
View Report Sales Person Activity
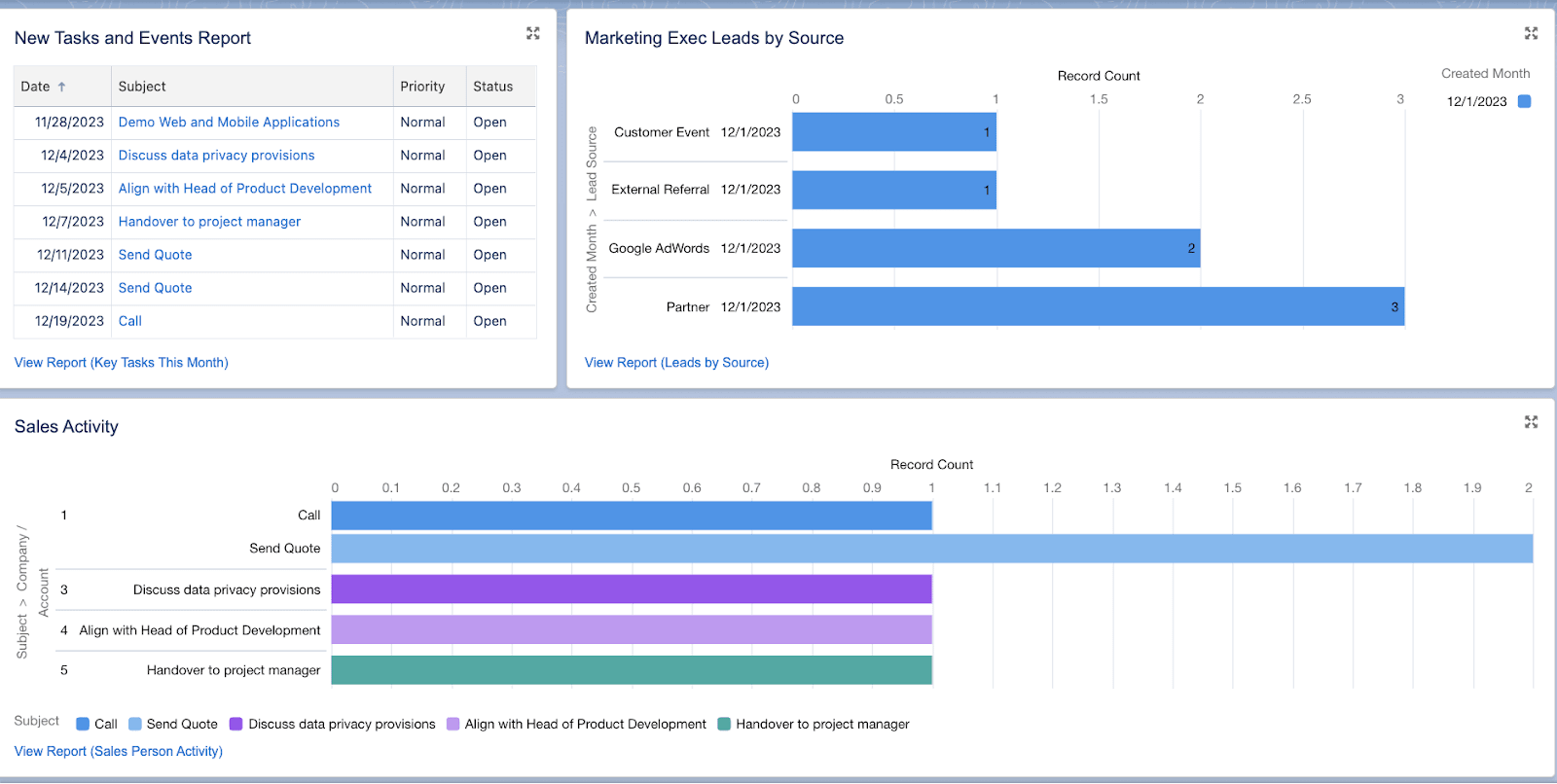(x=119, y=752)
